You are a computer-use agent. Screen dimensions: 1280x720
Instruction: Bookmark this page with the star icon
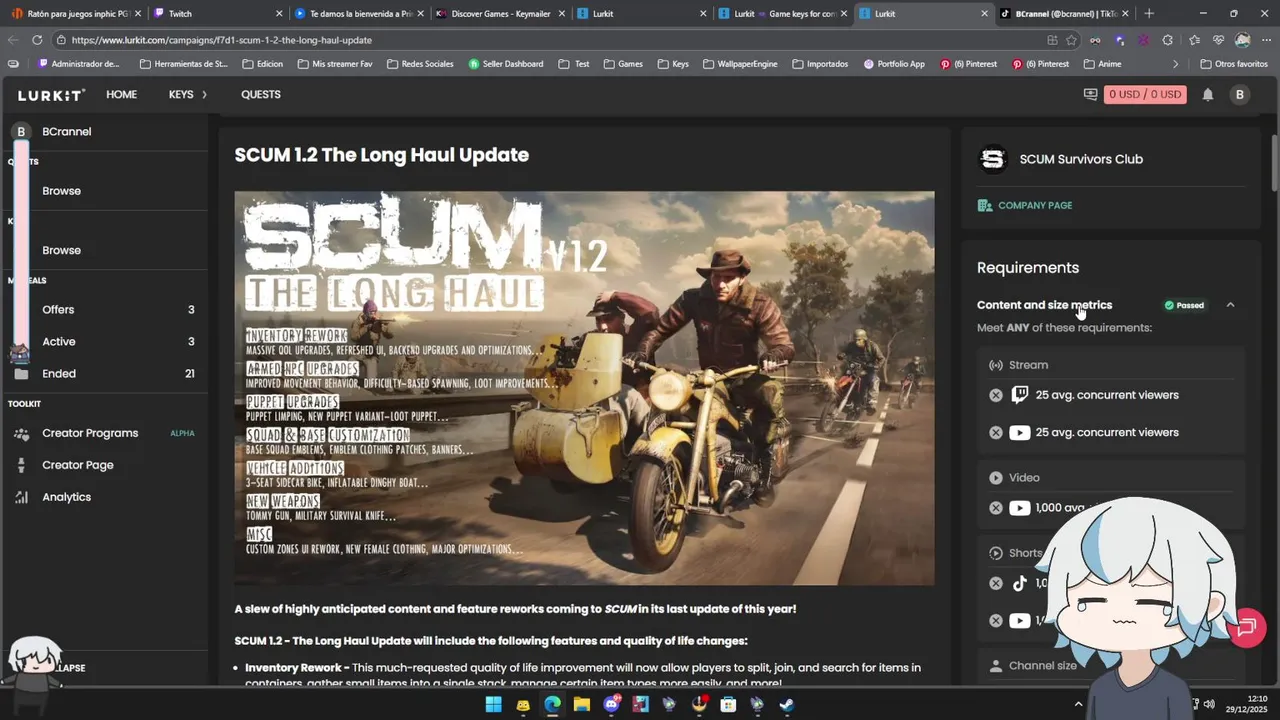click(x=1071, y=40)
